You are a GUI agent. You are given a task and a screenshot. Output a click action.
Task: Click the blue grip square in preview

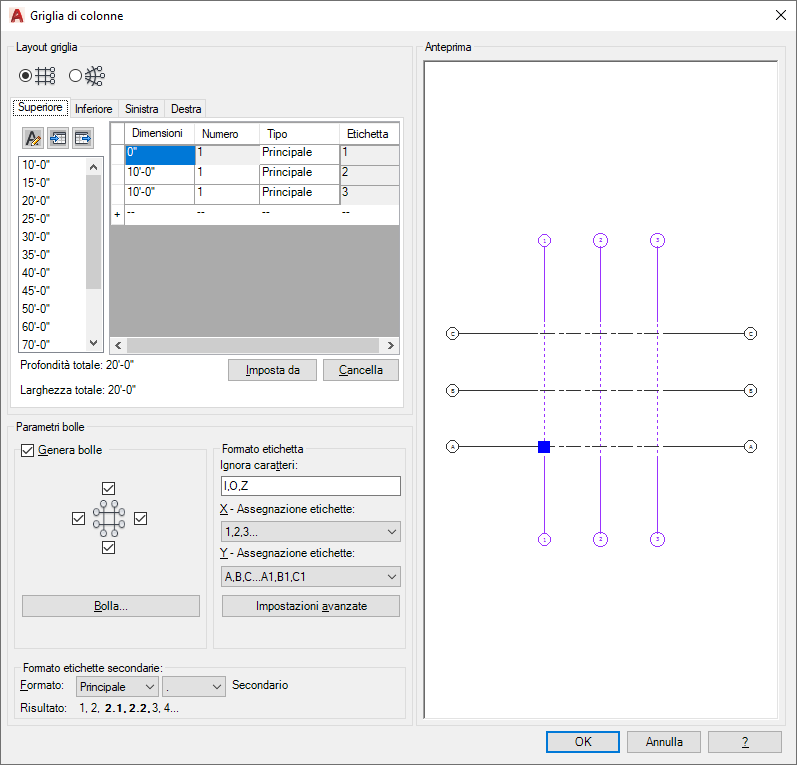point(544,447)
